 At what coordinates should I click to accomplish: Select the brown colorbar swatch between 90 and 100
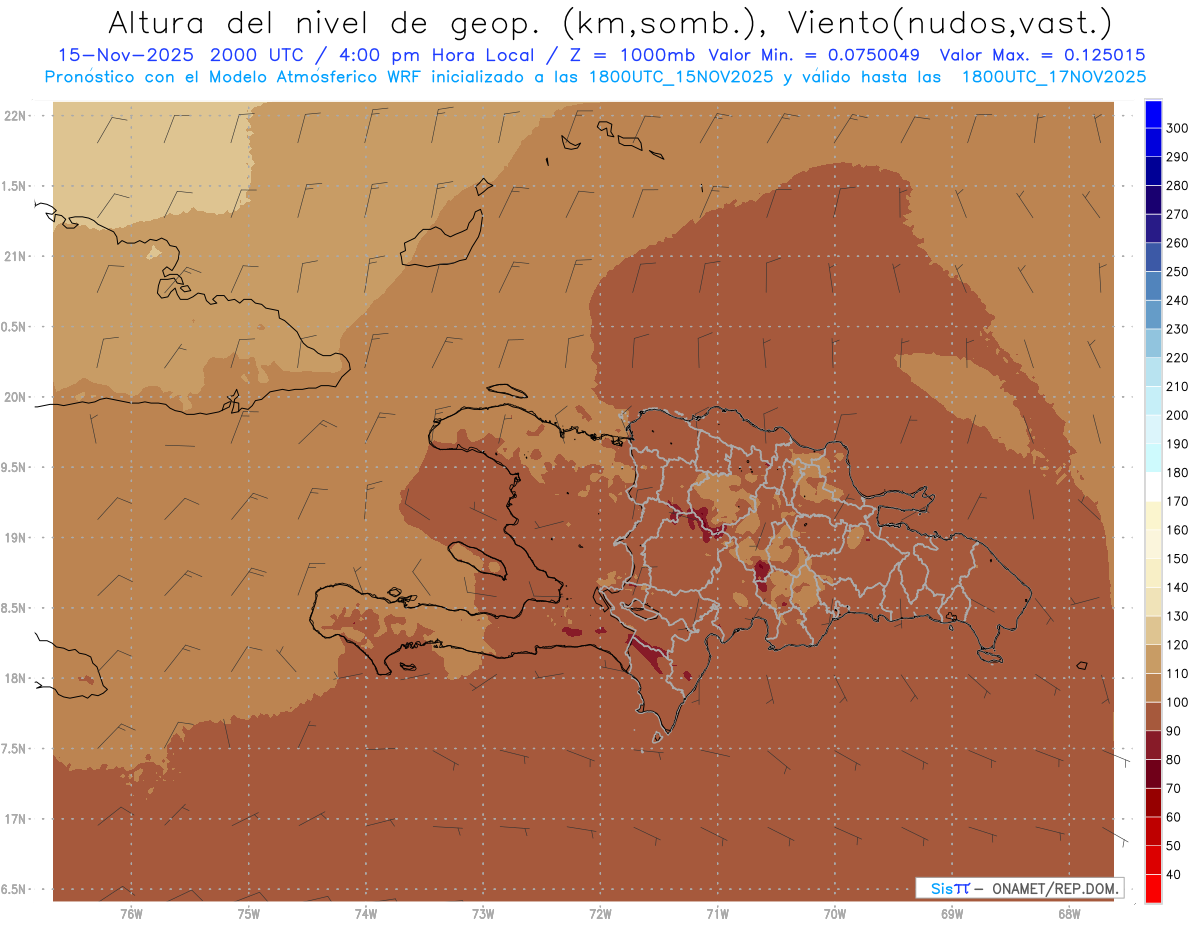pos(1152,716)
